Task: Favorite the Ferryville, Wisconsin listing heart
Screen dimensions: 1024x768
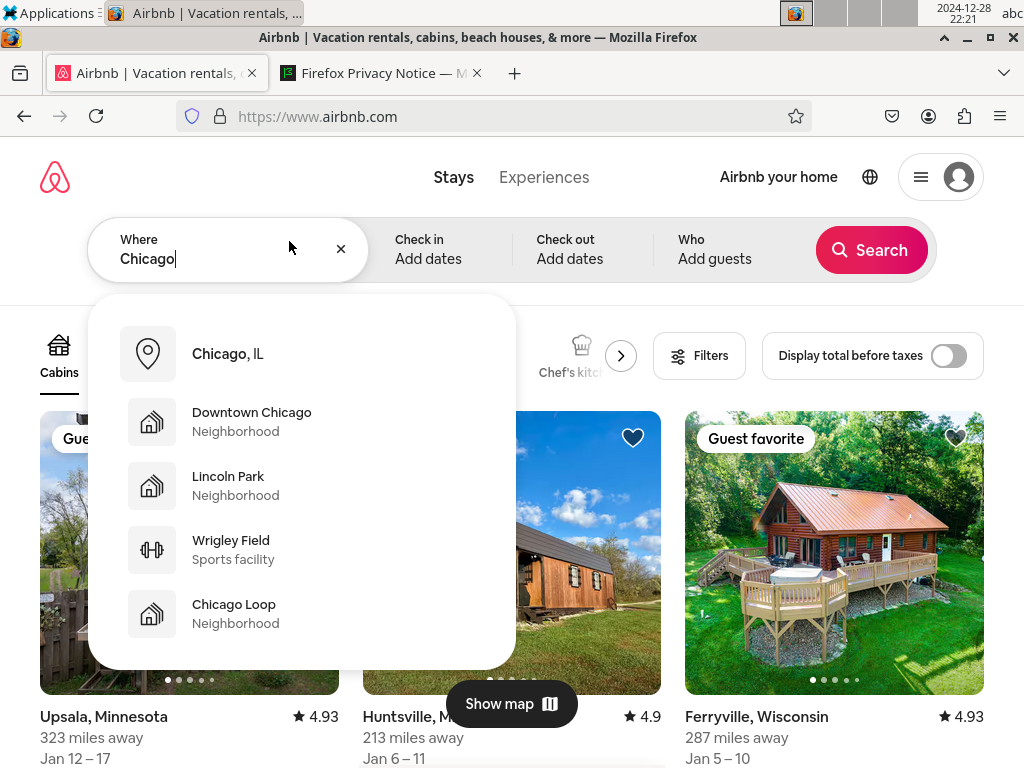Action: [x=955, y=438]
